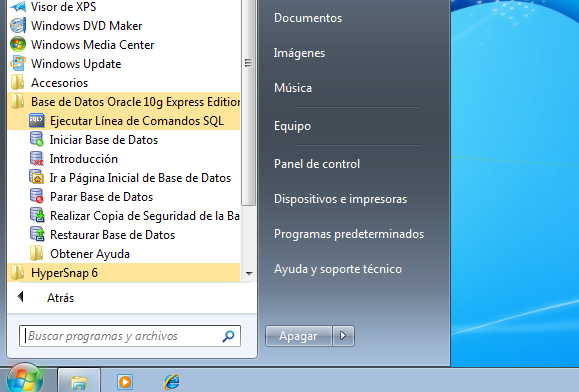Click the Atrás back arrow icon
579x392 pixels.
21,296
